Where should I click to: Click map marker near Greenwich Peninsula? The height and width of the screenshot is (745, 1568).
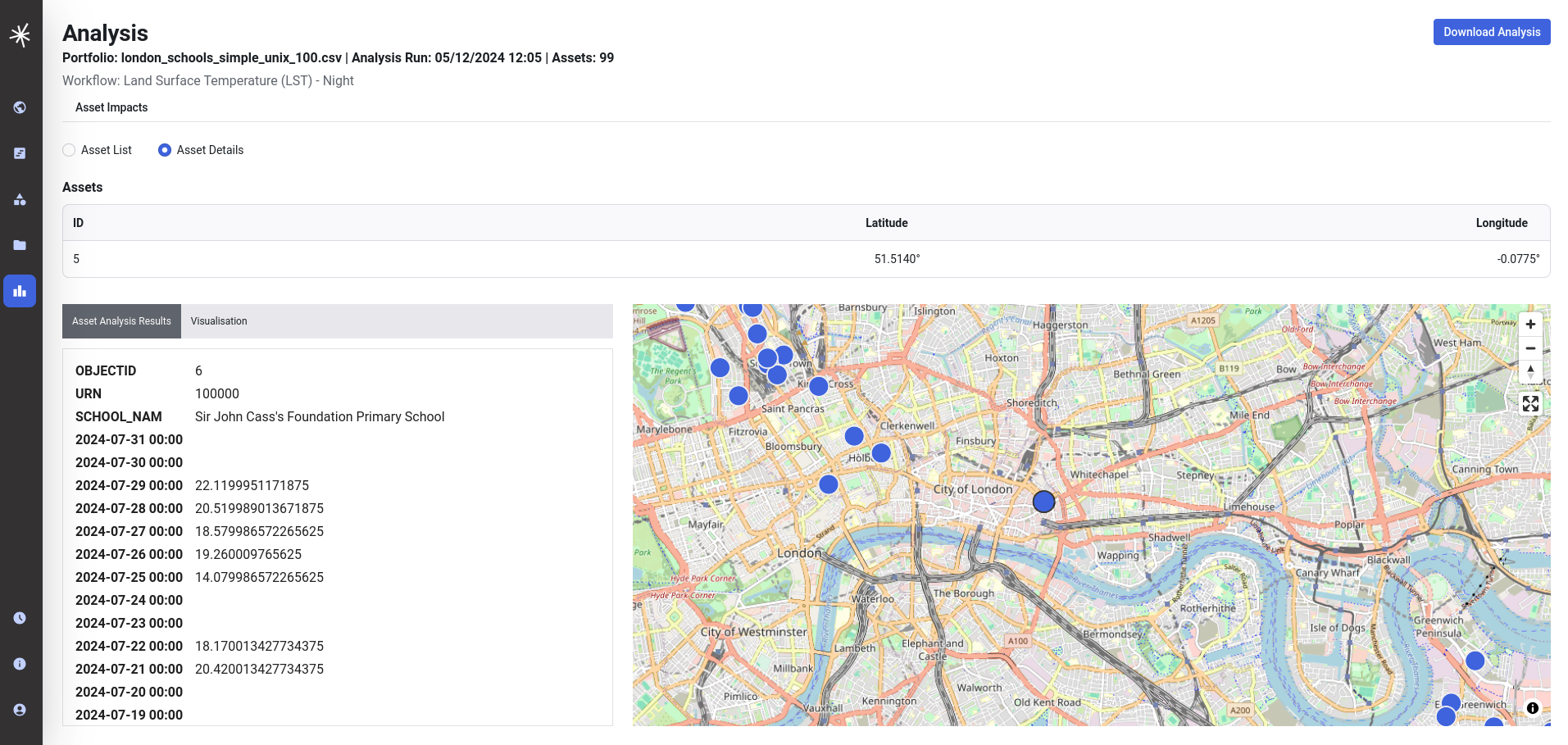coord(1475,661)
